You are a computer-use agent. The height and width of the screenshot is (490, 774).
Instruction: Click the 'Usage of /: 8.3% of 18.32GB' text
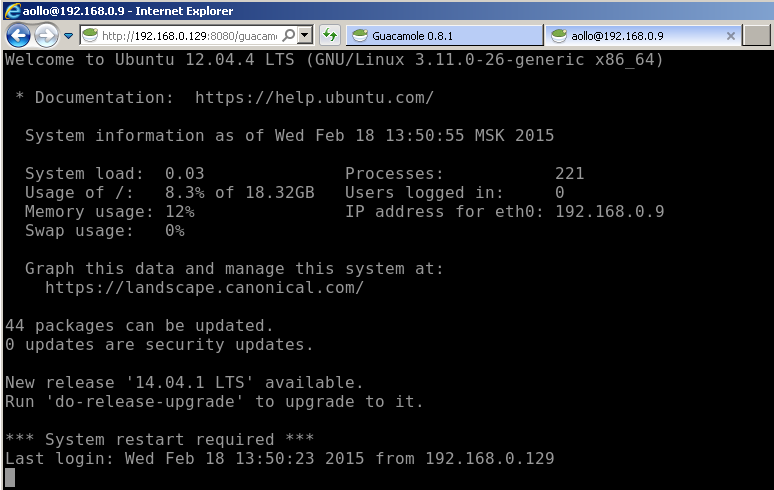click(170, 192)
